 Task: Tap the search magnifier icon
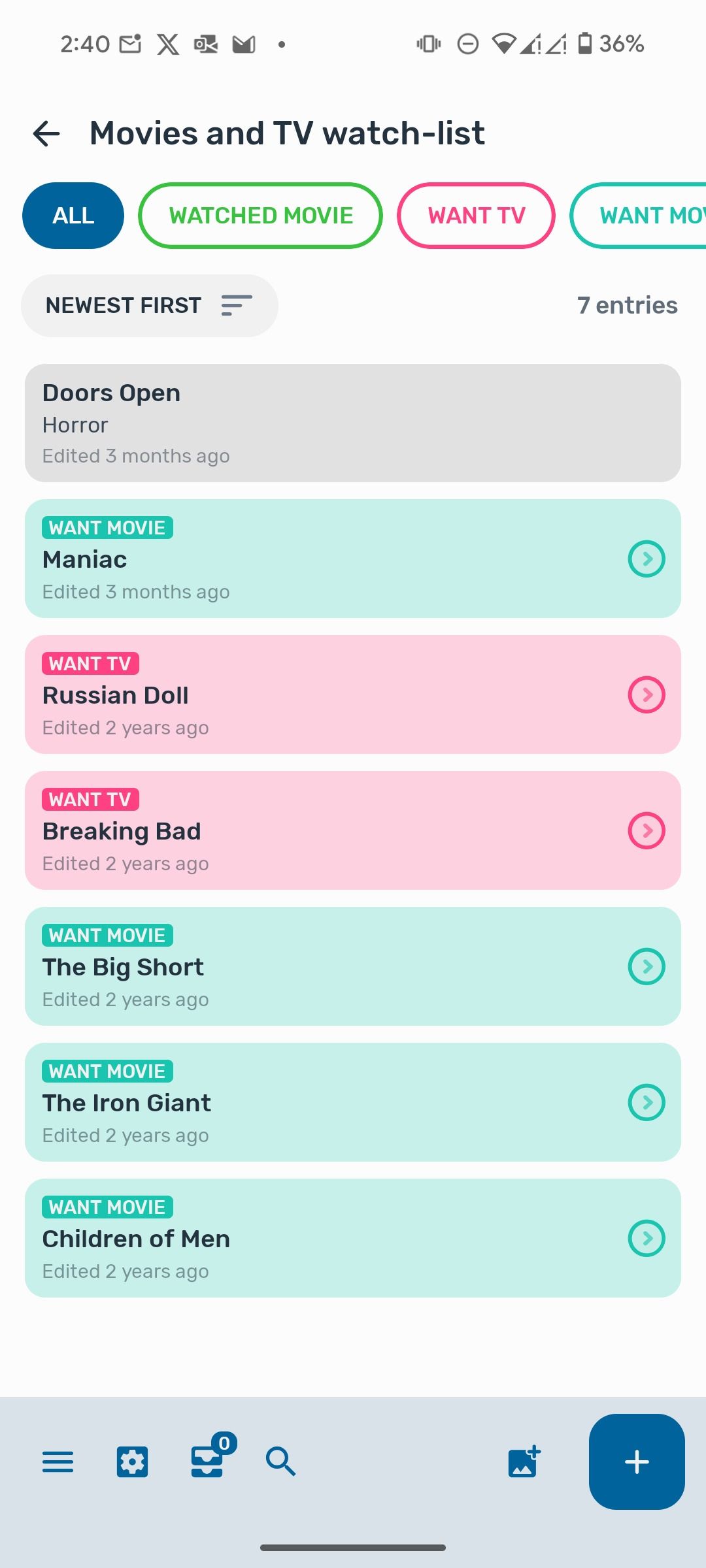[281, 1462]
